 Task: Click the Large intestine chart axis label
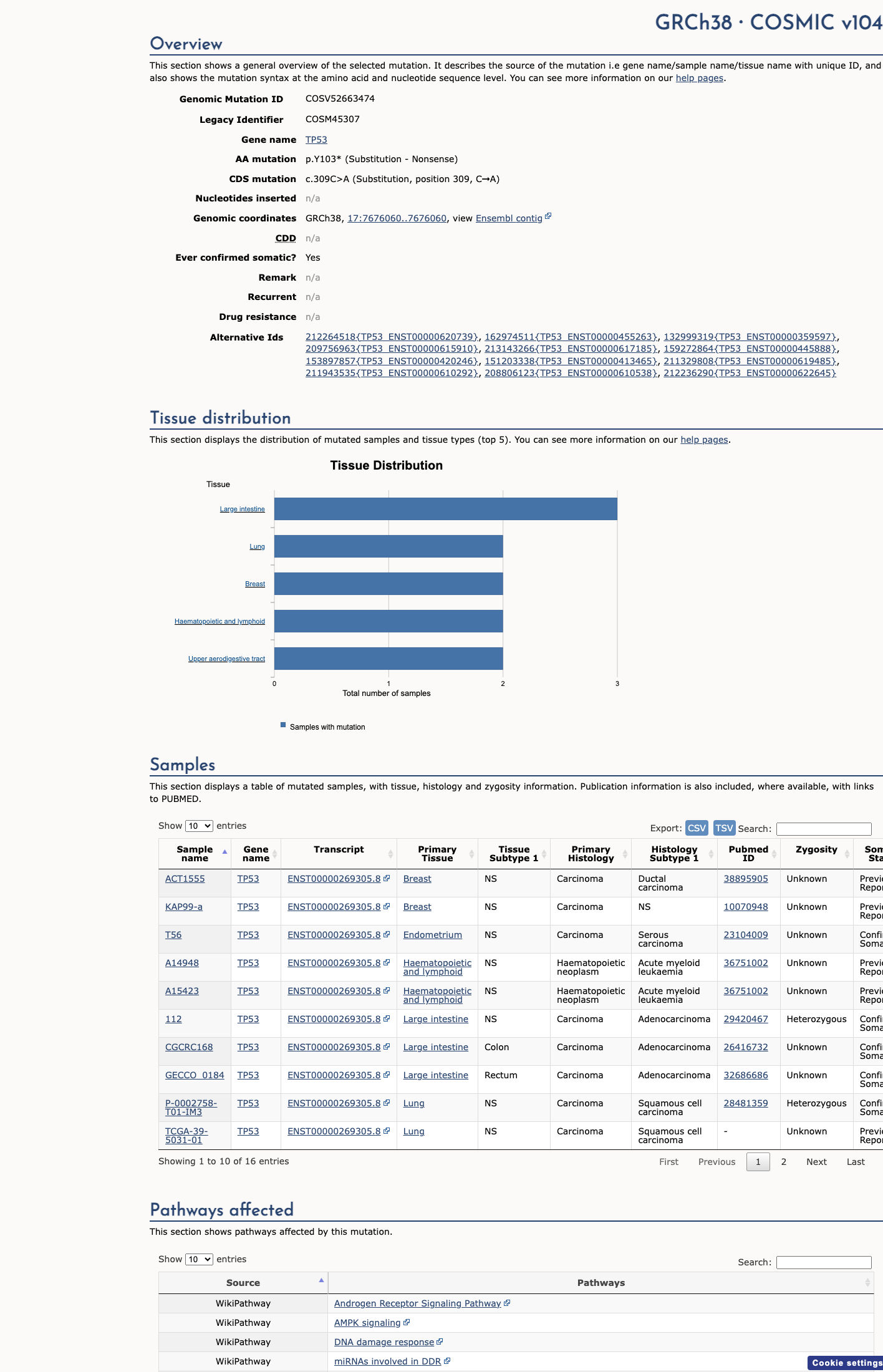pyautogui.click(x=242, y=510)
